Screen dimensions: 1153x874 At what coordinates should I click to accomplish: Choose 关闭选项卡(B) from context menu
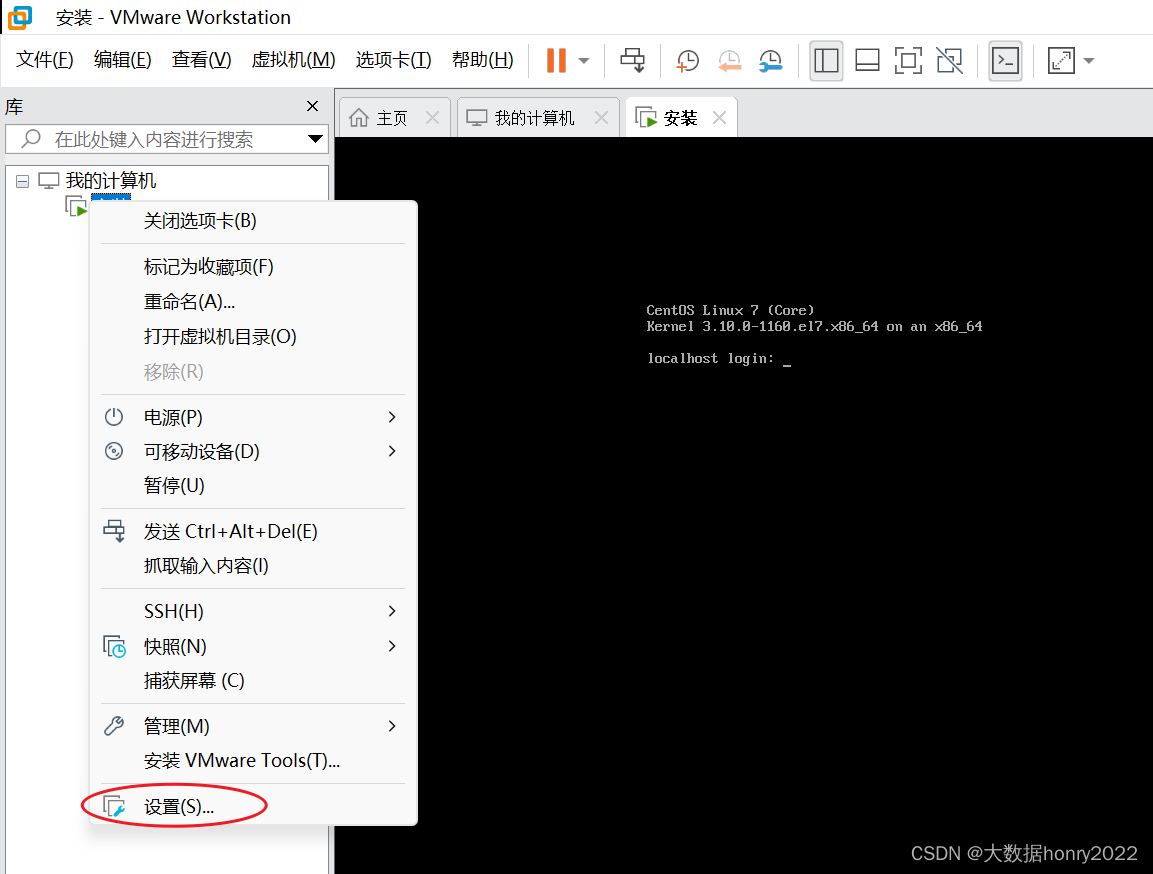[x=253, y=221]
